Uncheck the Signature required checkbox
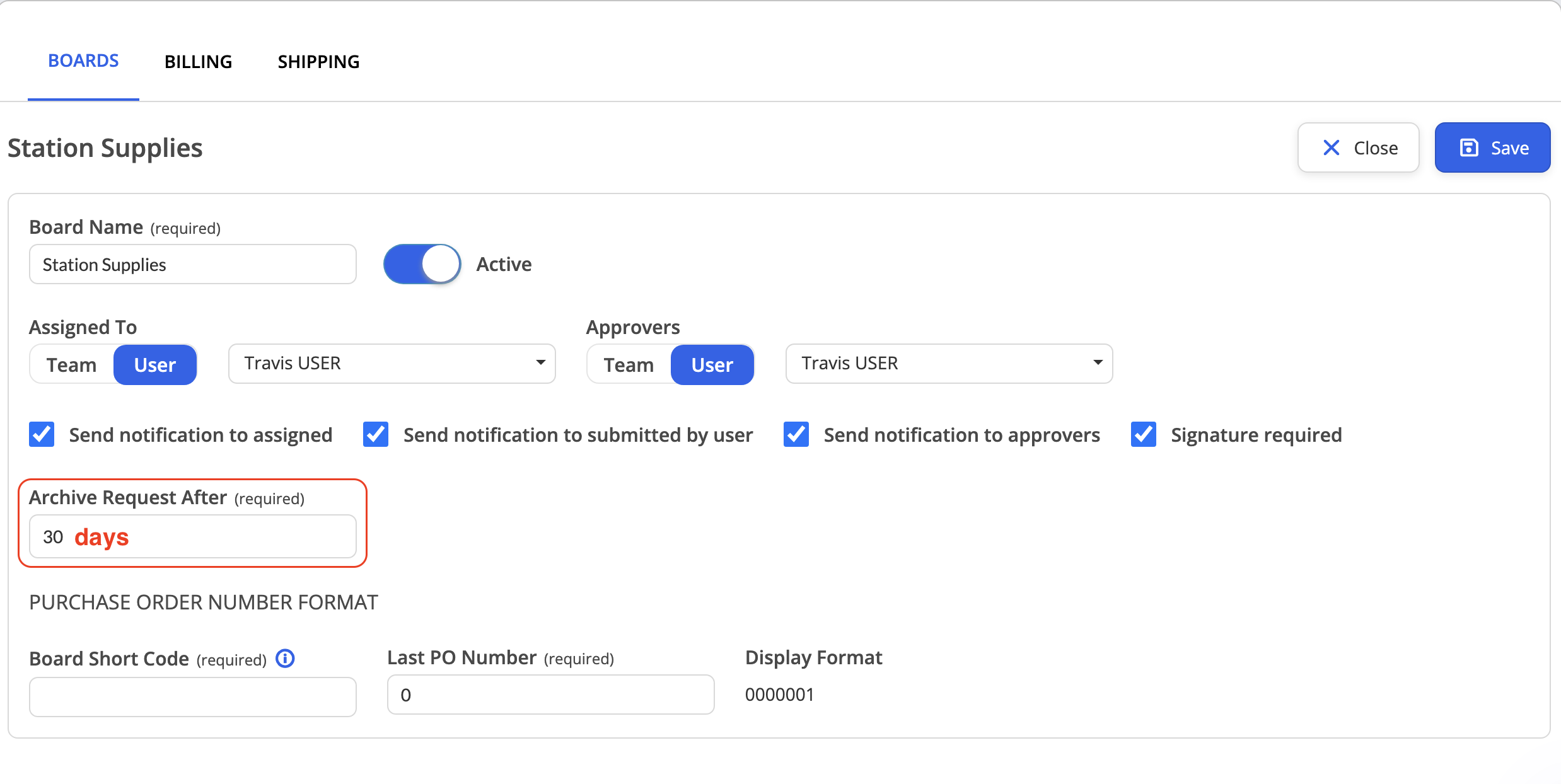 pos(1144,434)
